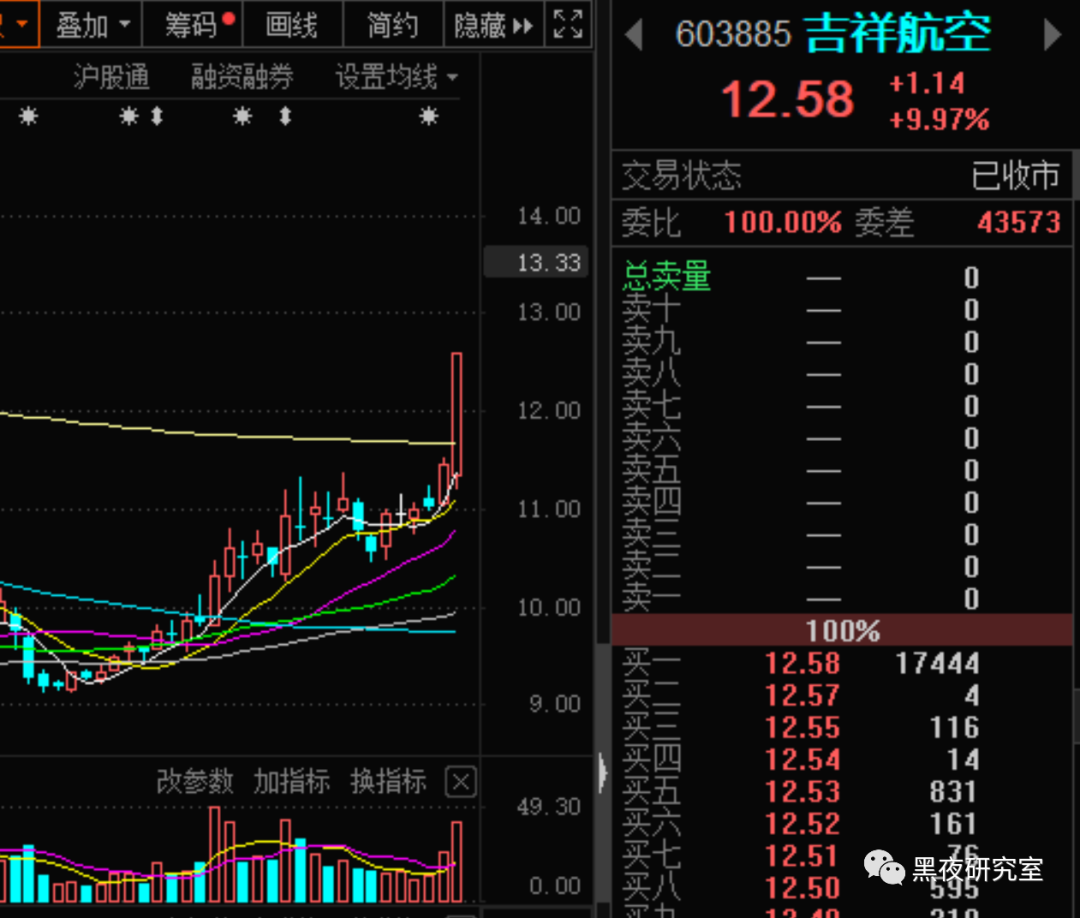Click the 委差 value 43573
The height and width of the screenshot is (918, 1080).
coord(1019,222)
